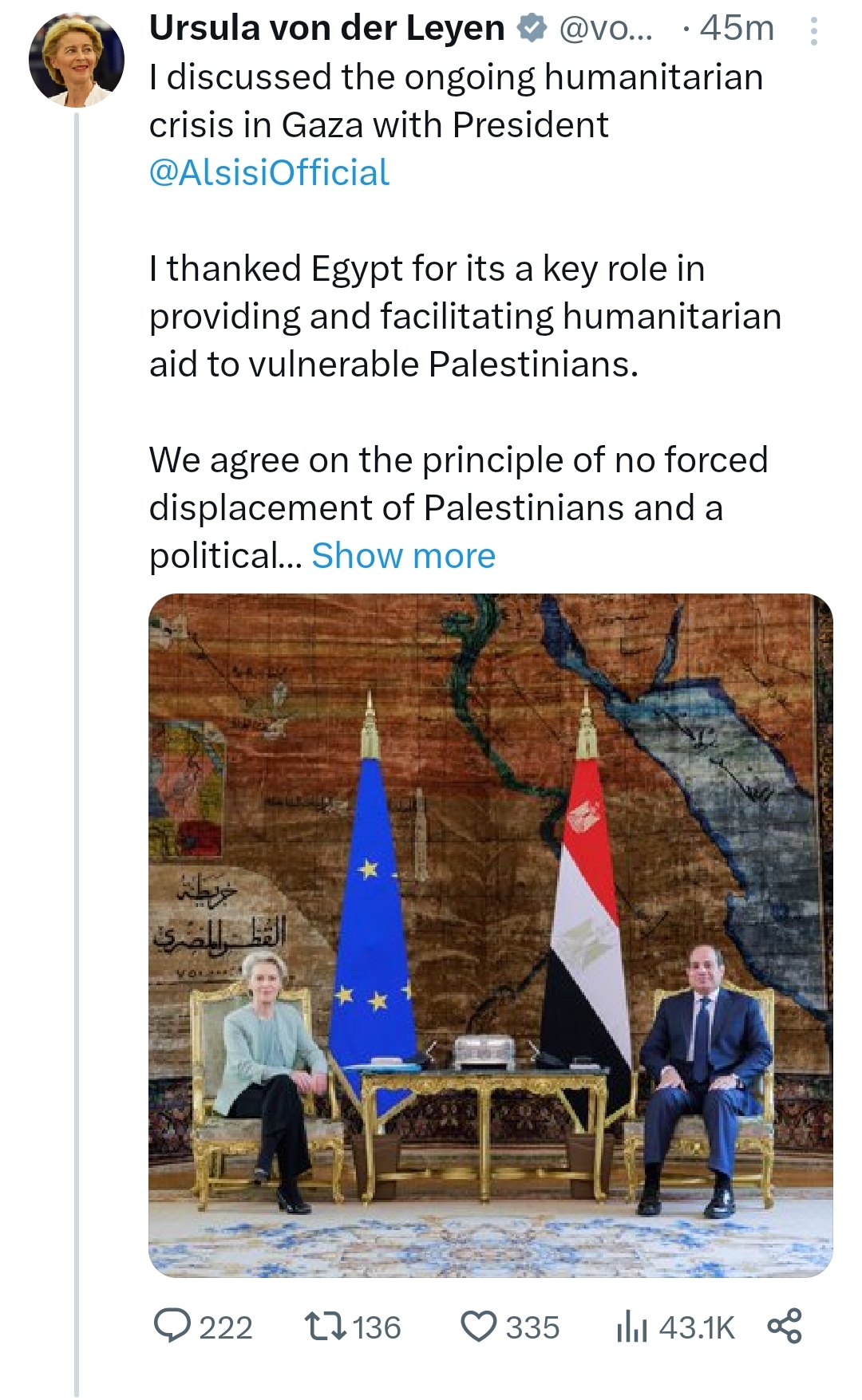This screenshot has height=1400, width=862.
Task: Open the author's profile picture
Action: (x=77, y=61)
